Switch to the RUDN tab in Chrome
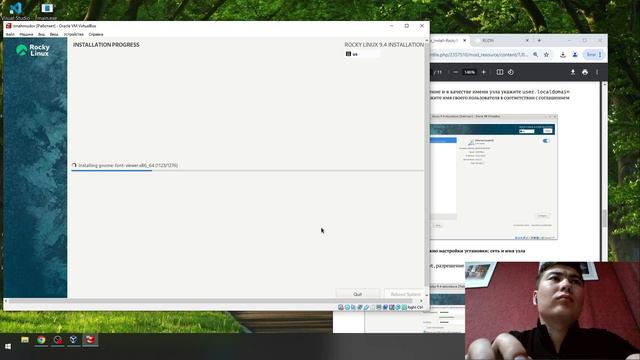Image resolution: width=640 pixels, height=360 pixels. point(488,40)
